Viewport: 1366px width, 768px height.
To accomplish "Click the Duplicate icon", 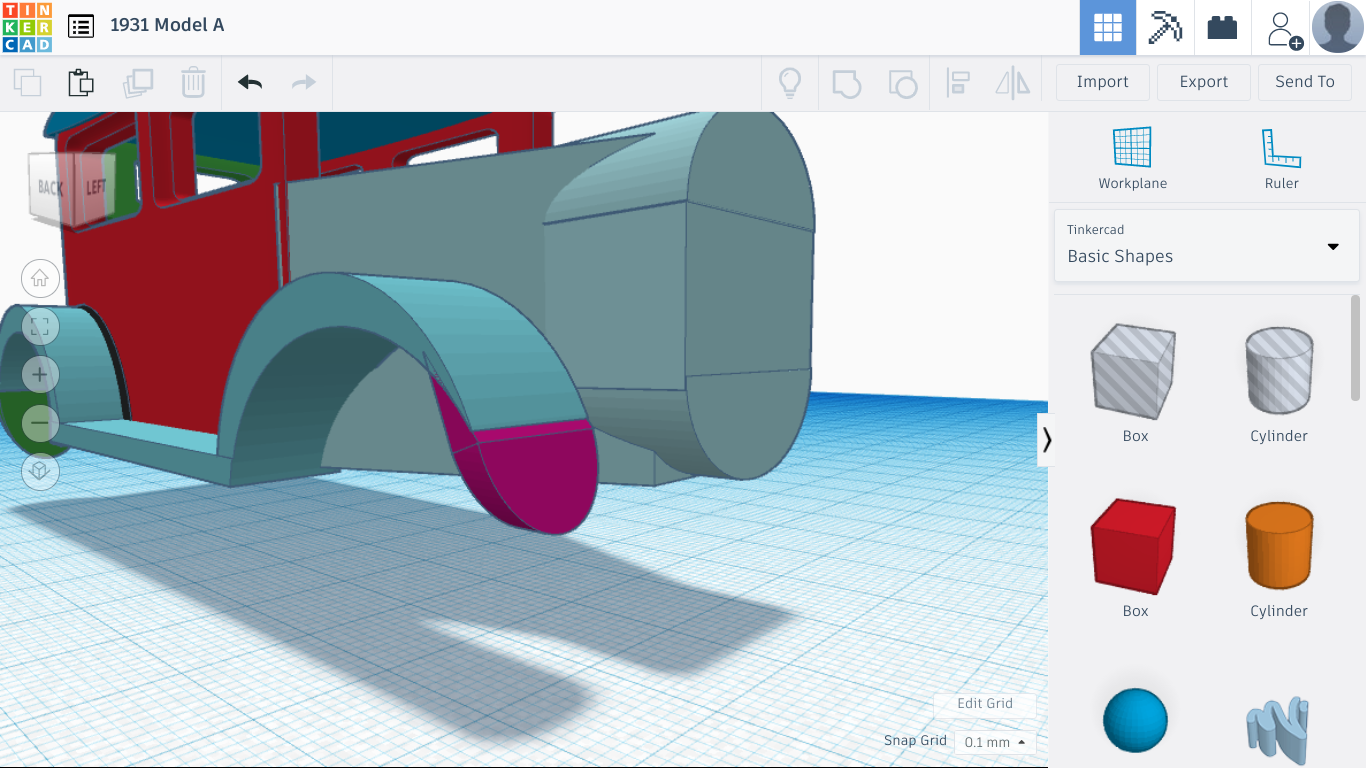I will tap(137, 82).
